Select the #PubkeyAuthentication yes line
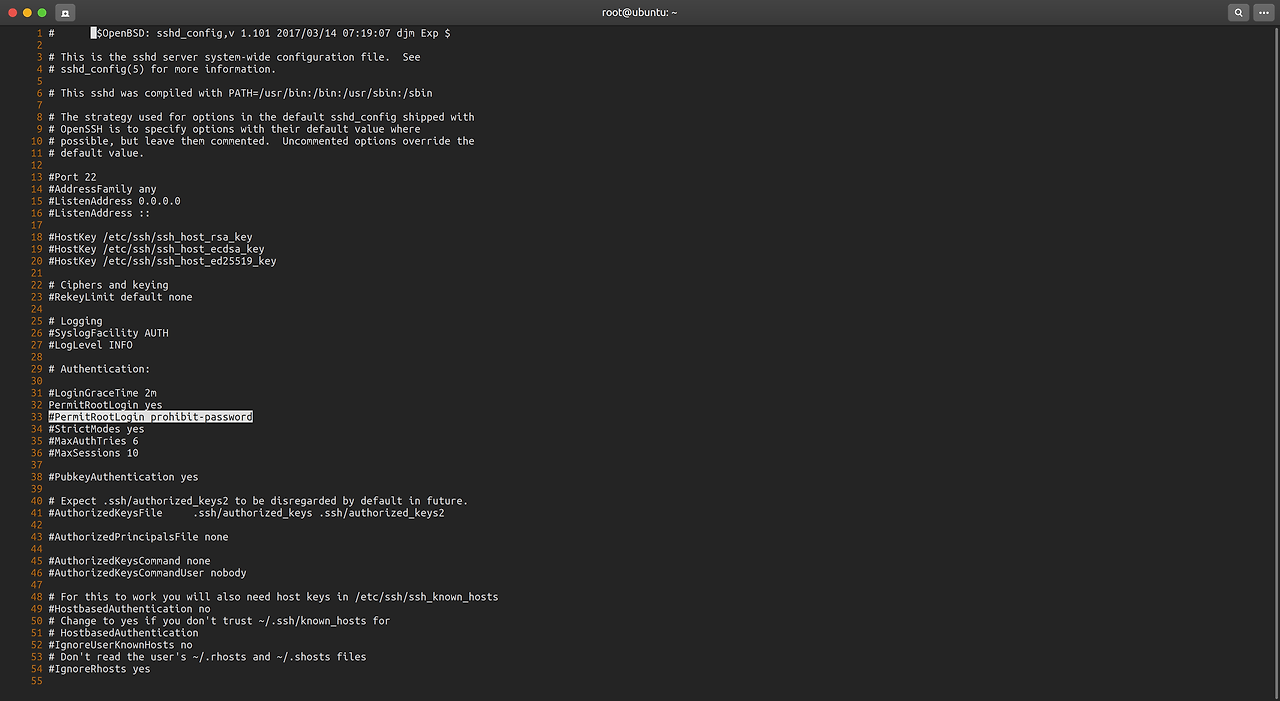Image resolution: width=1280 pixels, height=701 pixels. [121, 476]
